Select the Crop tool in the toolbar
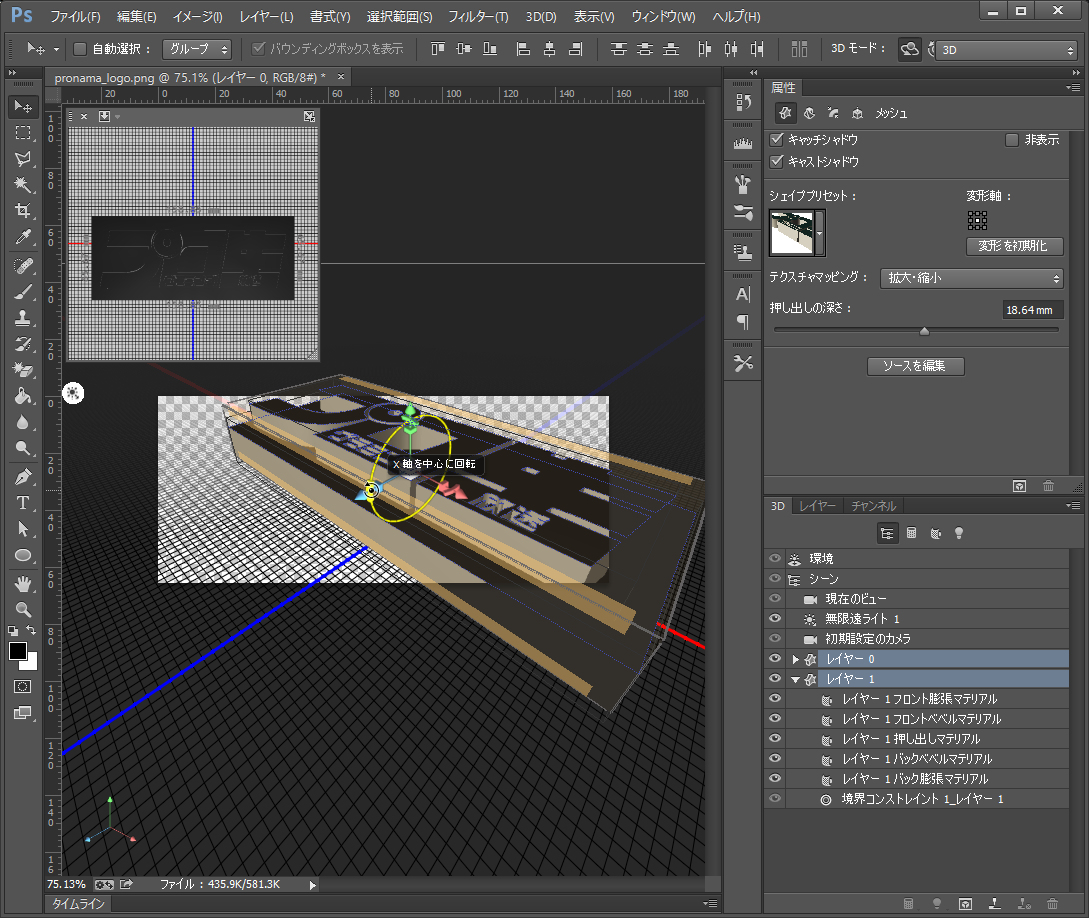Image resolution: width=1089 pixels, height=918 pixels. coord(23,211)
